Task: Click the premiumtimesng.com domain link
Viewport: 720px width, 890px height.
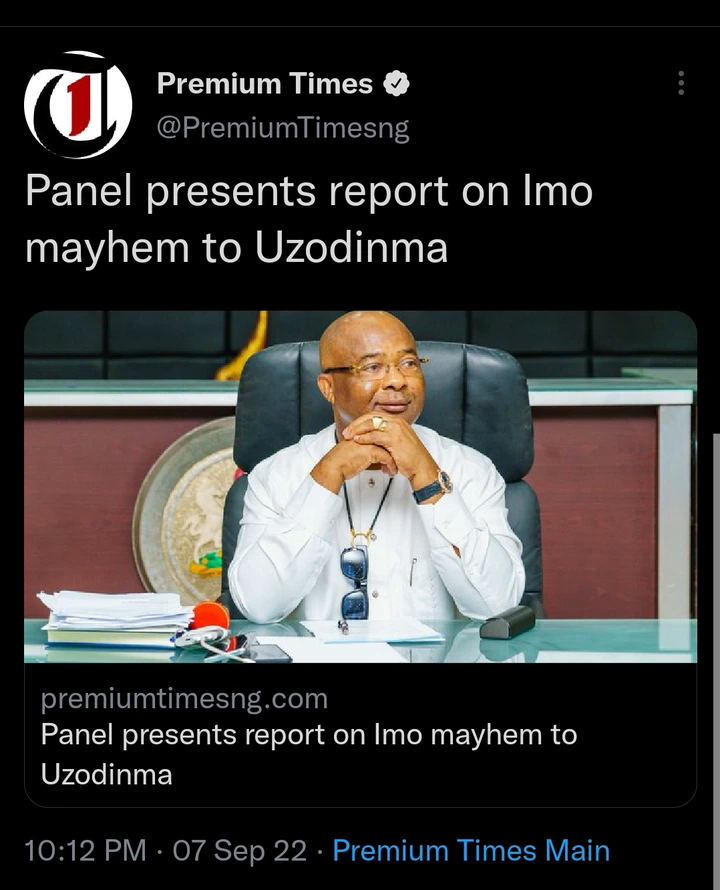Action: click(185, 699)
